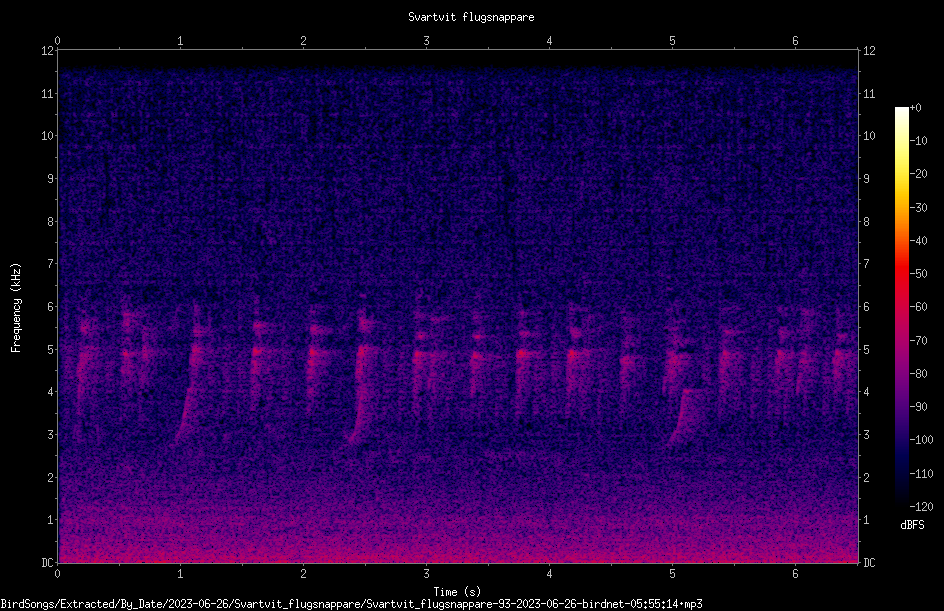Viewport: 944px width, 611px height.
Task: Click the 'dBFS' unit label
Action: point(912,525)
